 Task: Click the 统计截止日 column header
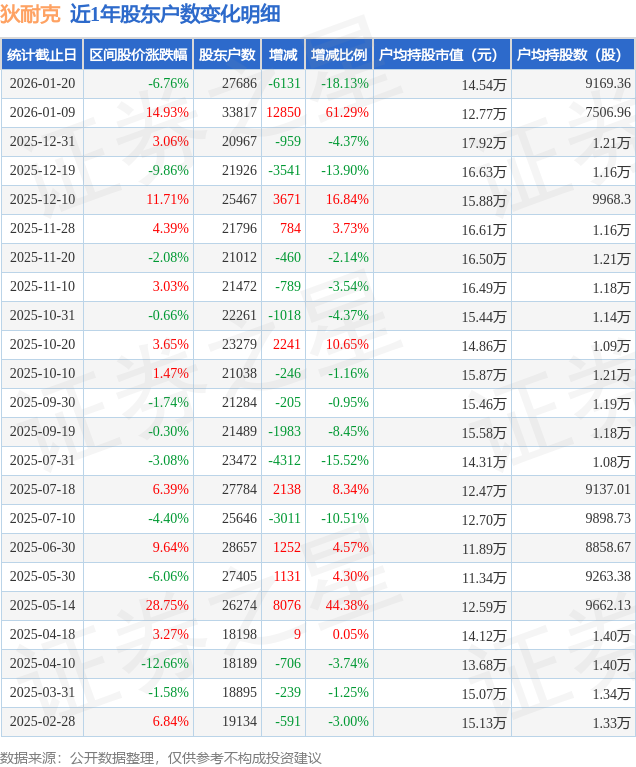[x=42, y=55]
